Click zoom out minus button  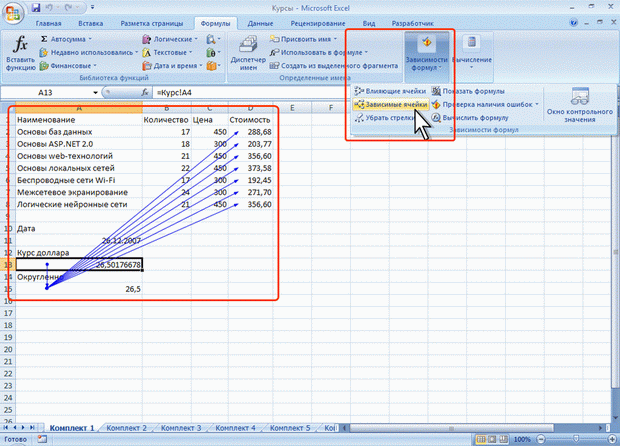coord(541,439)
